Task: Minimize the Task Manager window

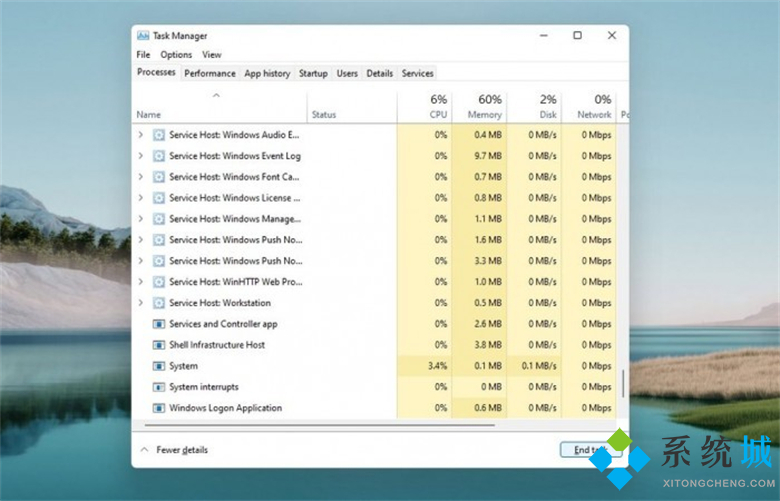Action: pos(544,35)
